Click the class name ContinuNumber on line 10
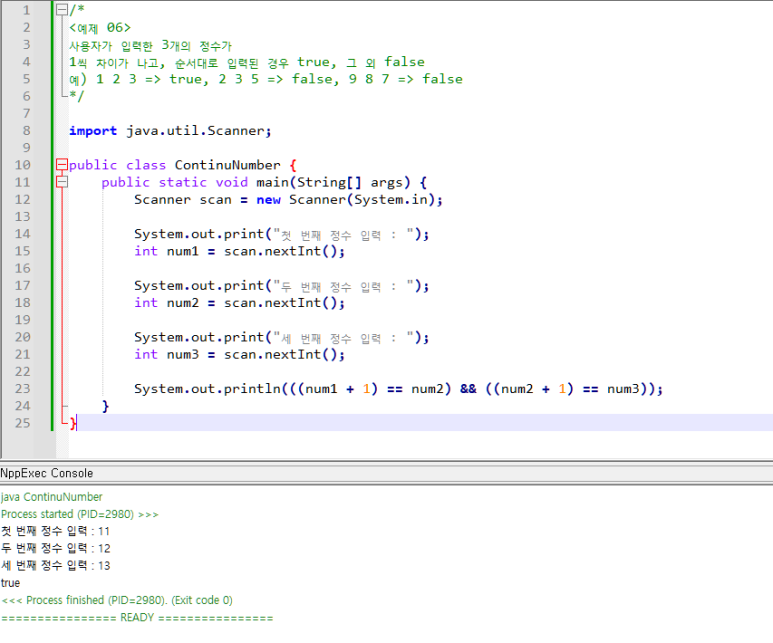This screenshot has width=773, height=643. [x=227, y=165]
